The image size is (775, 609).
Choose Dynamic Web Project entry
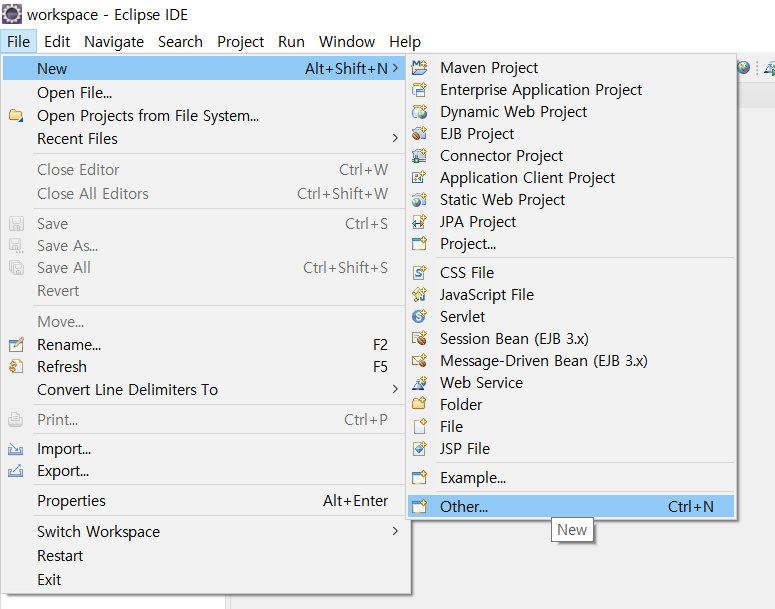571,112
